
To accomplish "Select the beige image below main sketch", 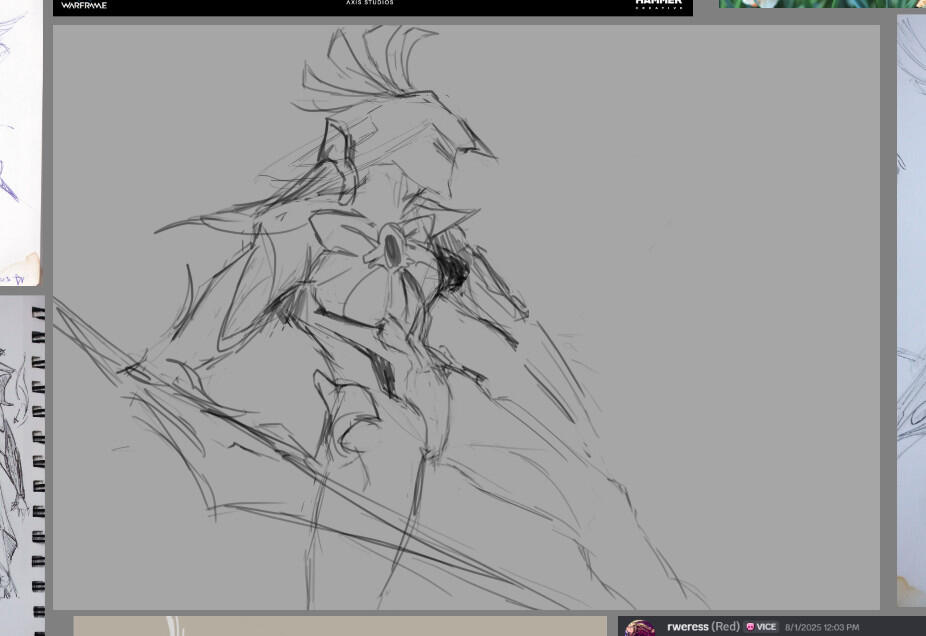I will click(340, 626).
